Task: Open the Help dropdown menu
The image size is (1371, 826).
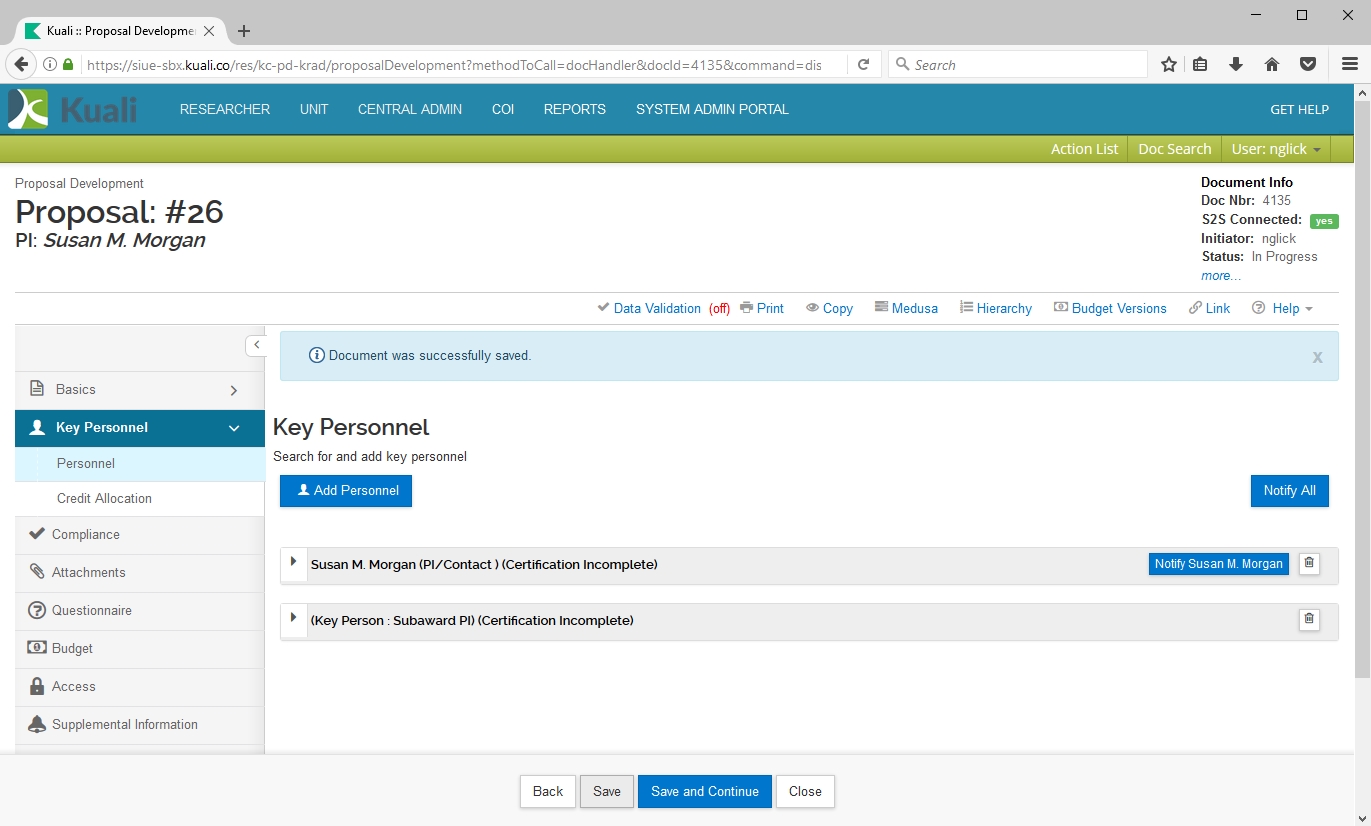Action: 1283,308
